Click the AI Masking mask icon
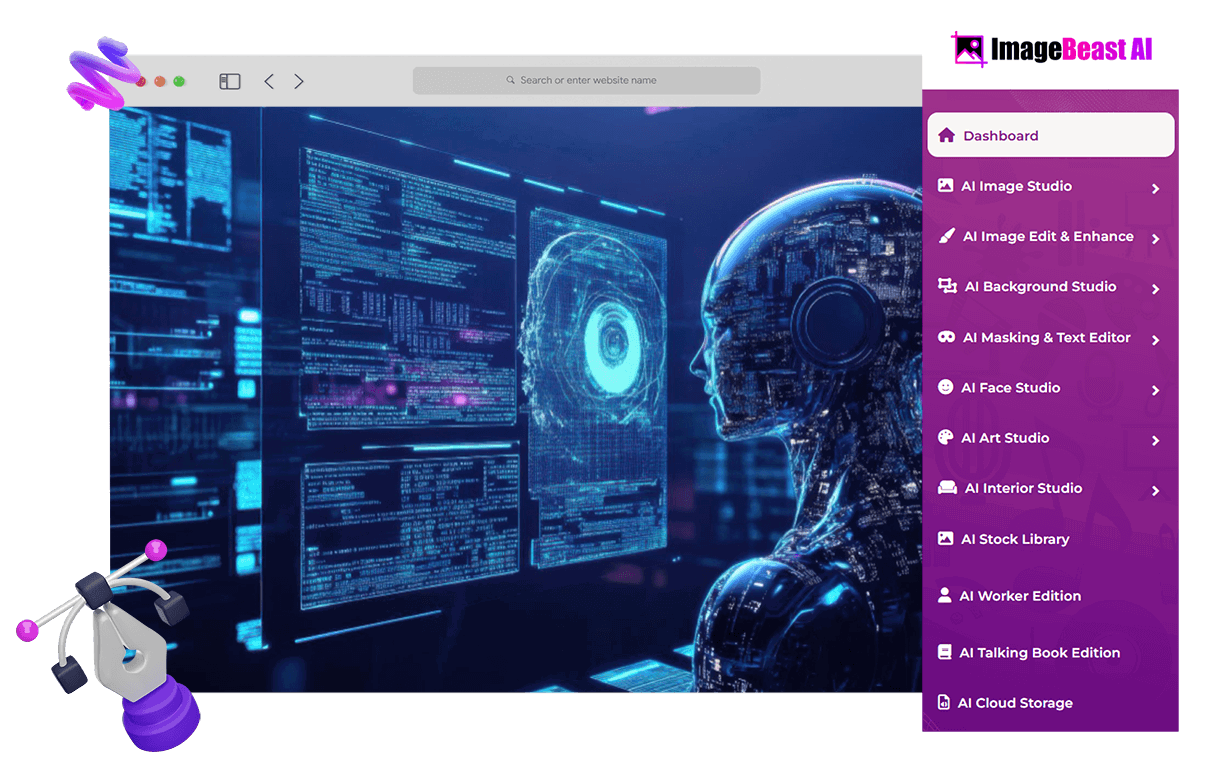The image size is (1206, 784). click(x=946, y=337)
